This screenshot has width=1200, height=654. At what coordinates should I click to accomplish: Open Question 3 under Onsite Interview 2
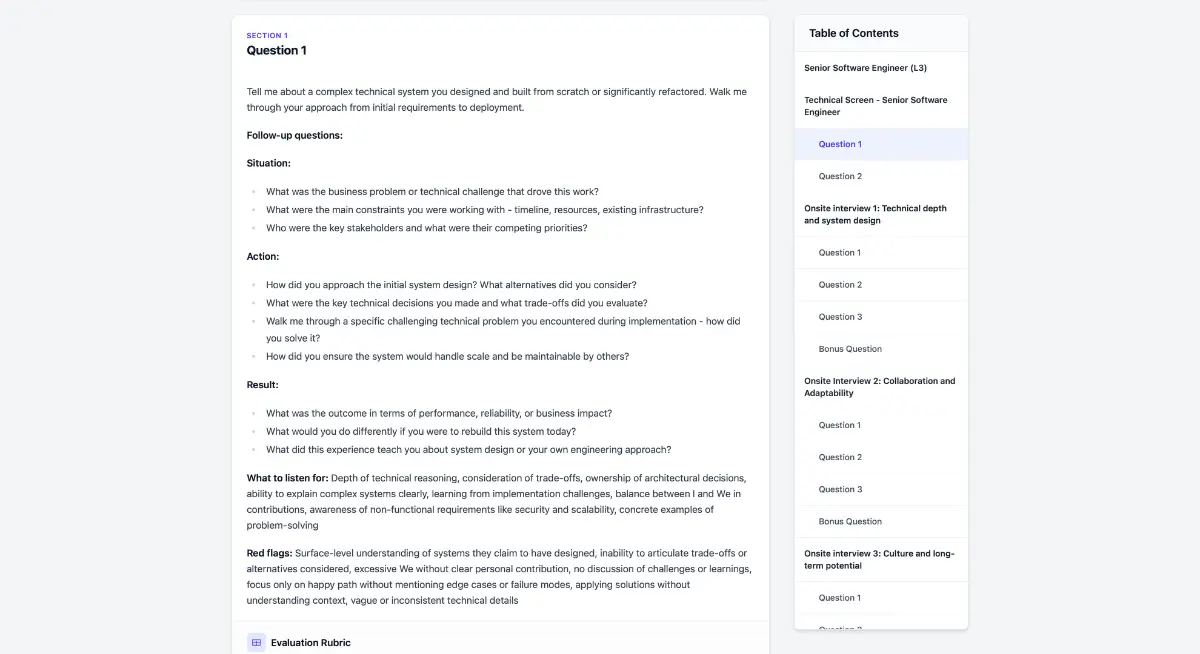coord(881,489)
